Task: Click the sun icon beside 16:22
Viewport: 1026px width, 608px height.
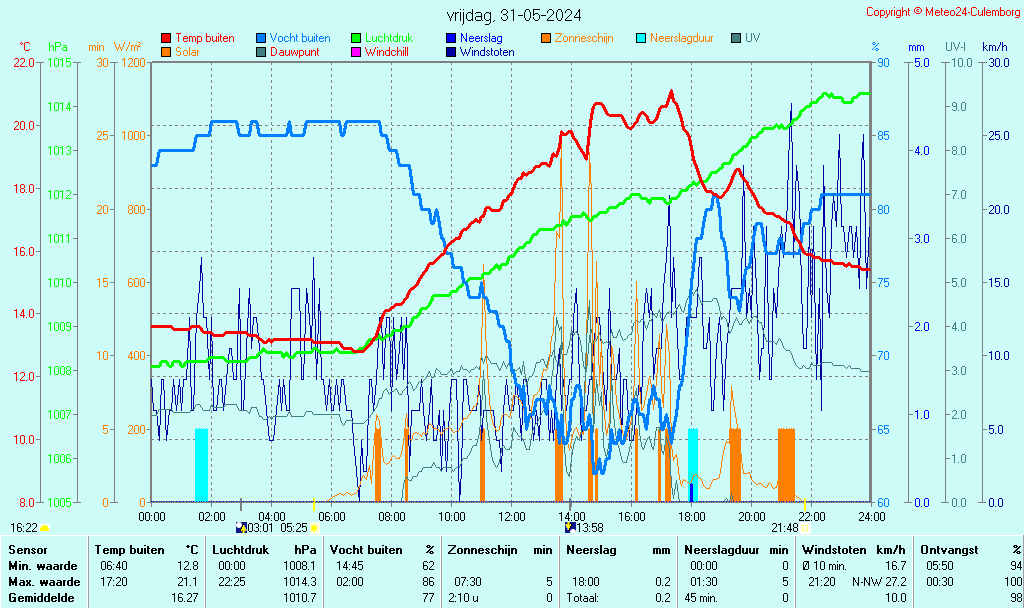Action: (x=44, y=527)
